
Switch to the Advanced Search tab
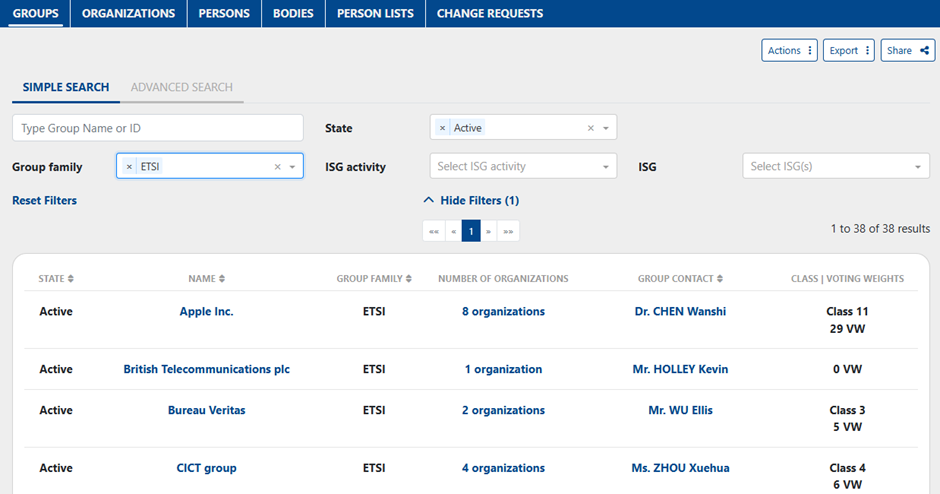(x=181, y=88)
